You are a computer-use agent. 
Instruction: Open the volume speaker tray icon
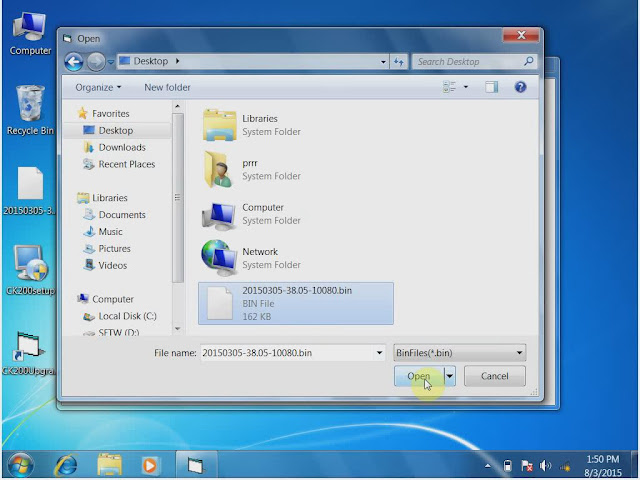pos(545,466)
